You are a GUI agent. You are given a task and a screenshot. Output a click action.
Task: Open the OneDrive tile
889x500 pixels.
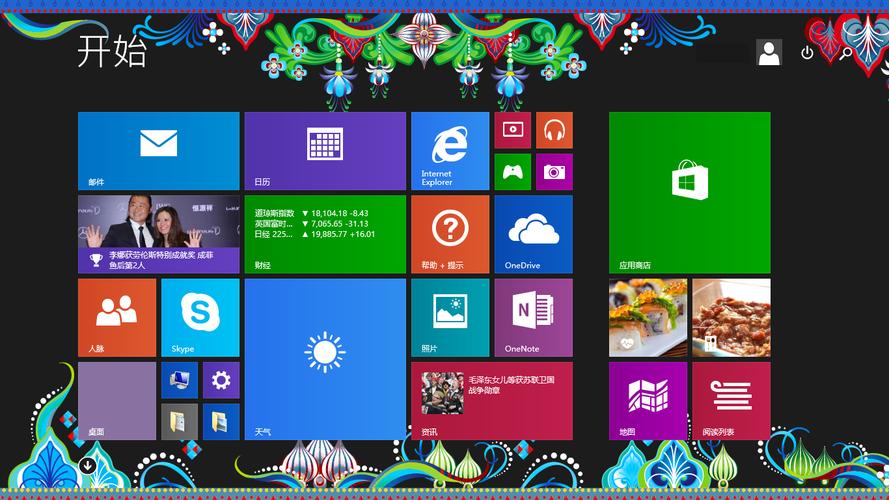click(x=534, y=234)
